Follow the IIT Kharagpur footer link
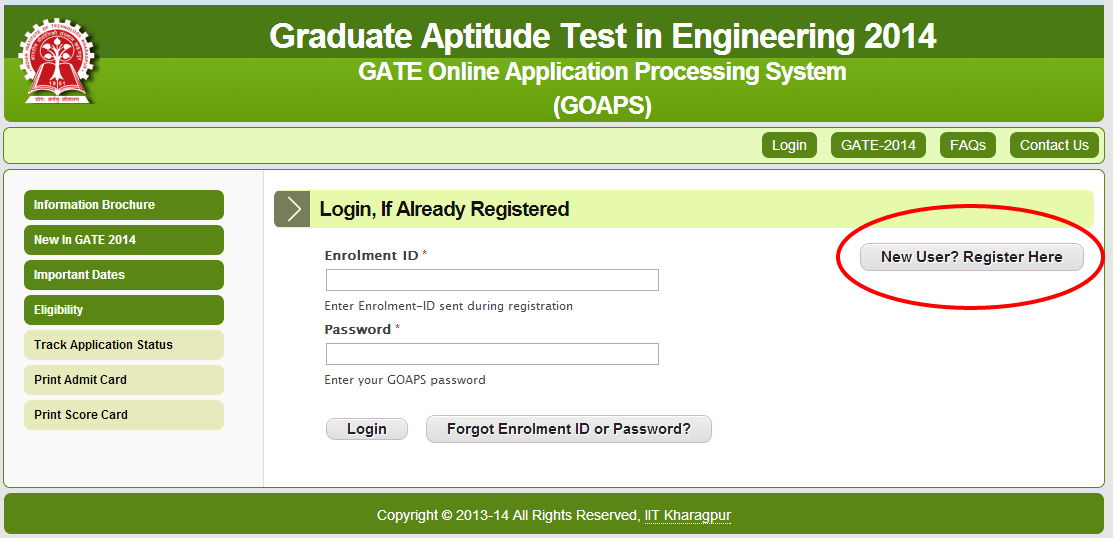 coord(687,515)
